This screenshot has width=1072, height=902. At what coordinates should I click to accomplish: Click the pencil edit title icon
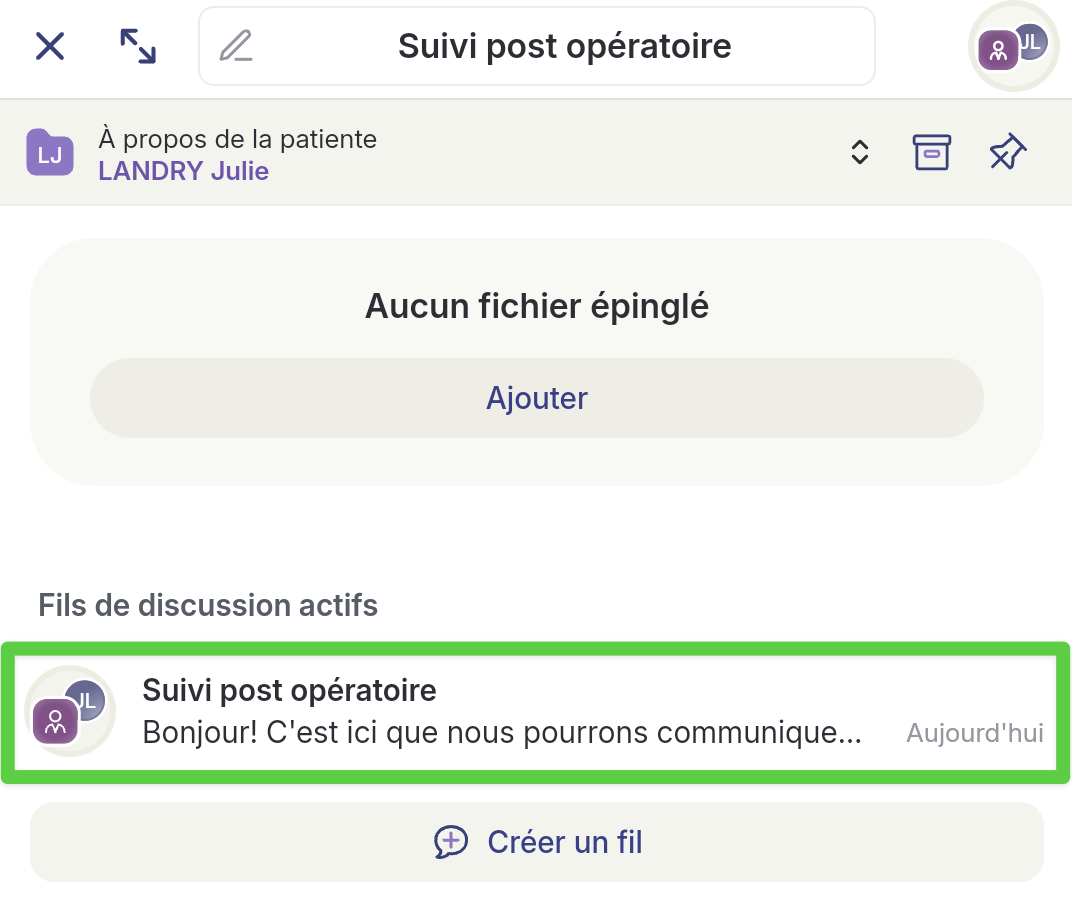[x=236, y=46]
